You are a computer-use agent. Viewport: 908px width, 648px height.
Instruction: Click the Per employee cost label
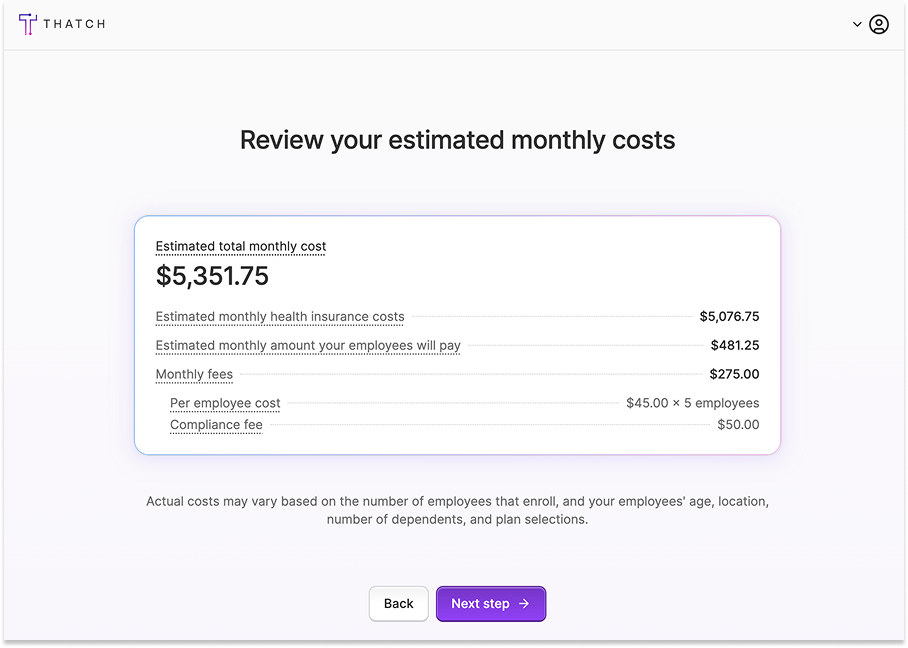pos(225,403)
